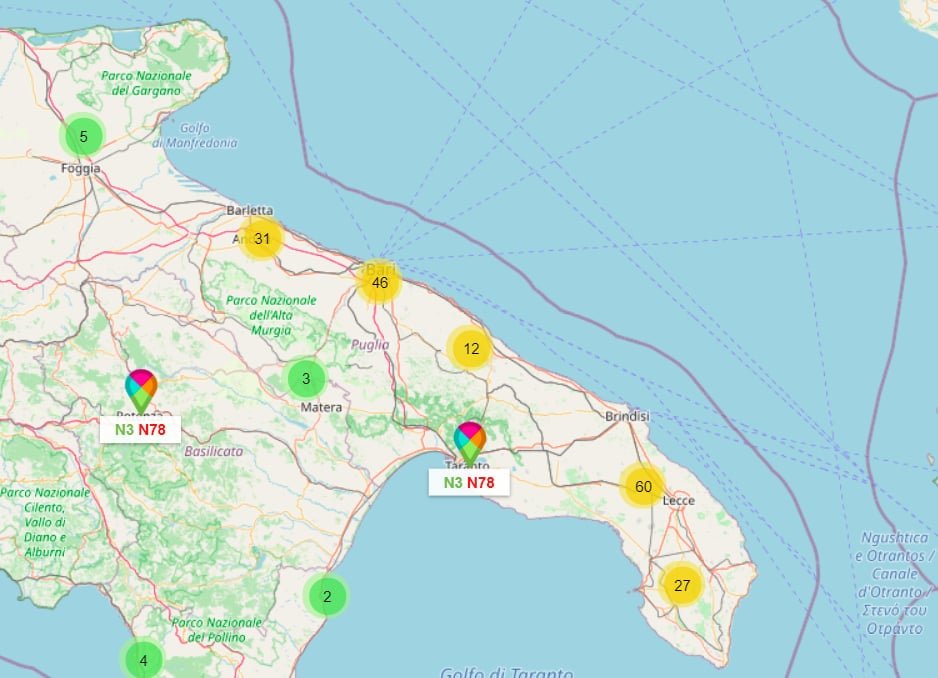Screen dimensions: 938x678
Task: Click Golfo di Manfredonia label
Action: [x=194, y=135]
